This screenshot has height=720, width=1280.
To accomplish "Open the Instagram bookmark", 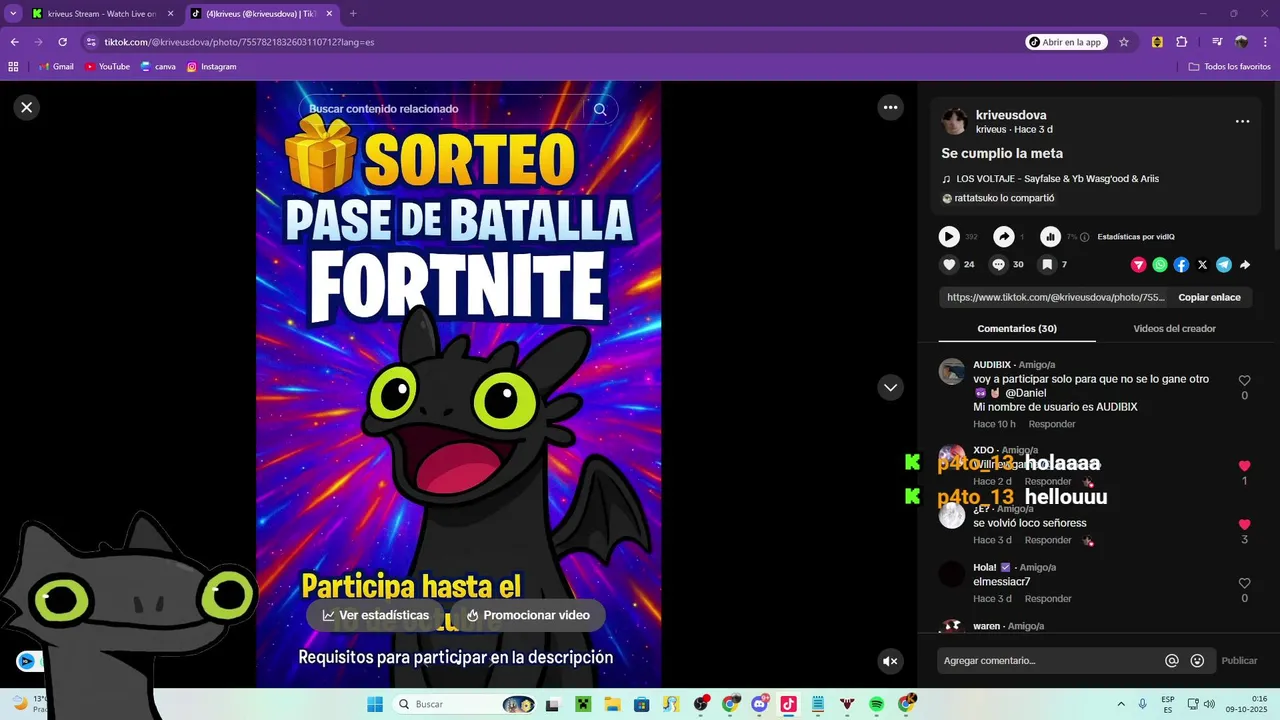I will point(211,67).
